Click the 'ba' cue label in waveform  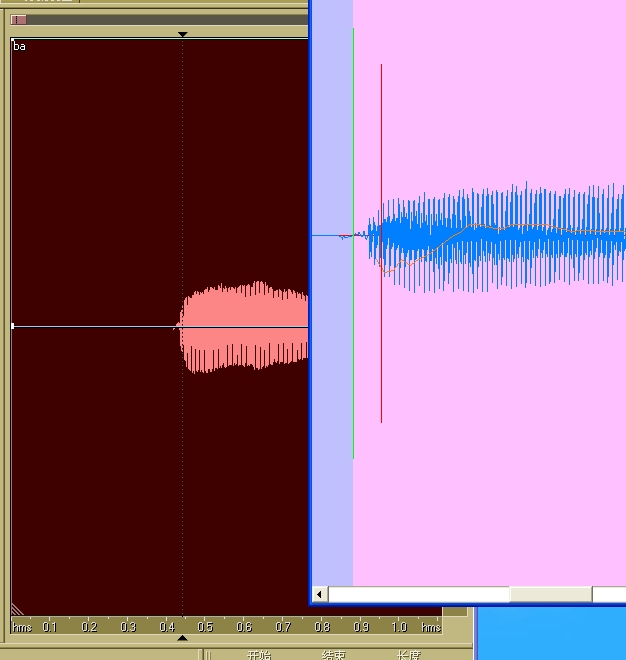tap(19, 46)
